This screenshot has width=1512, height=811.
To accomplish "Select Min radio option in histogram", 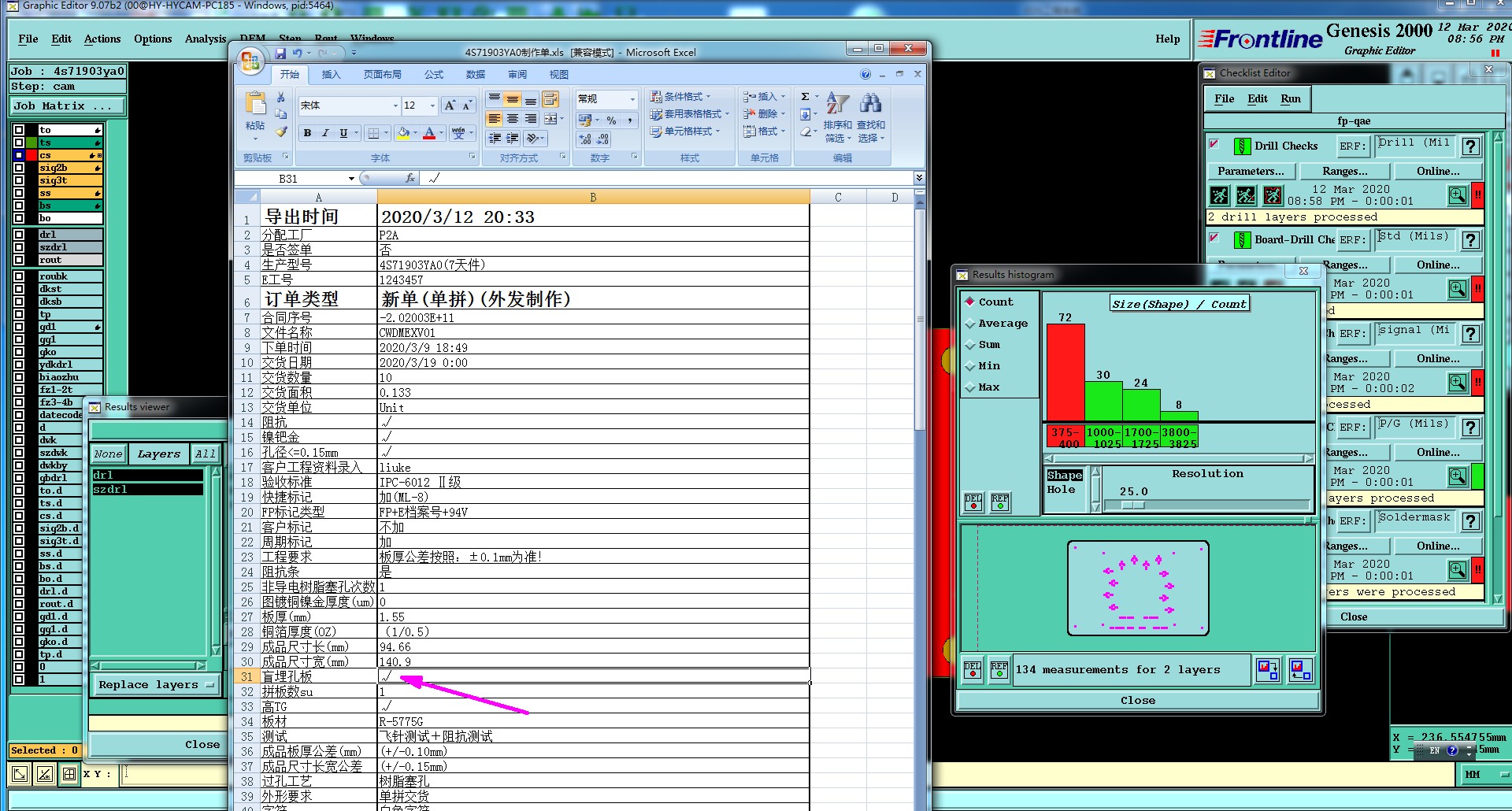I will 970,366.
